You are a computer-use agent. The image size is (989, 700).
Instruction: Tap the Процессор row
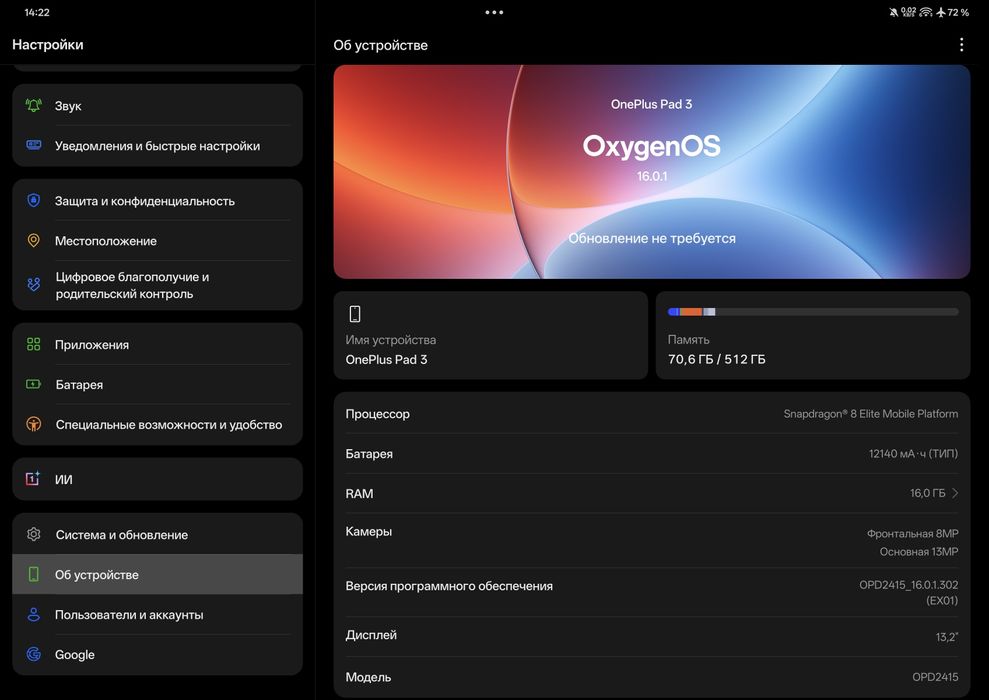652,414
